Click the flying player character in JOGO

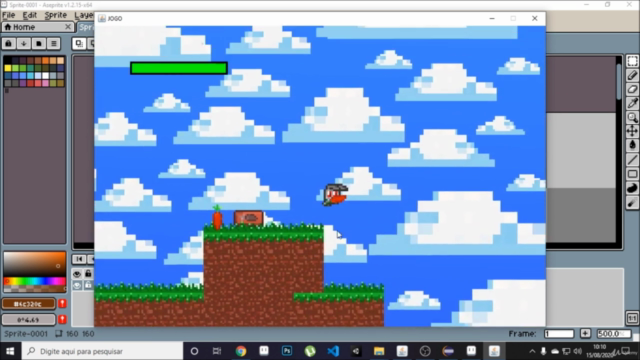(x=336, y=195)
